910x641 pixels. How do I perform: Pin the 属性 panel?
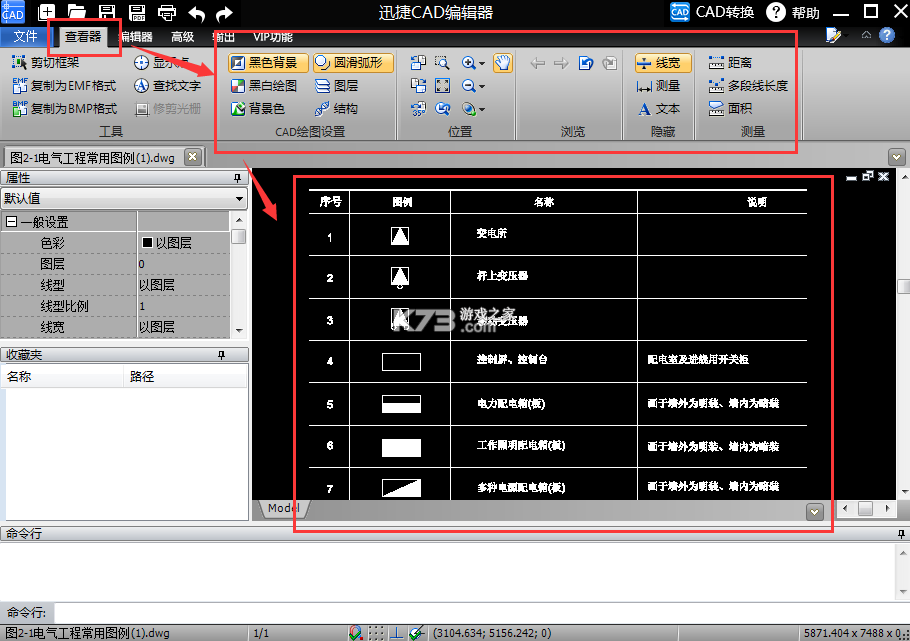point(237,178)
